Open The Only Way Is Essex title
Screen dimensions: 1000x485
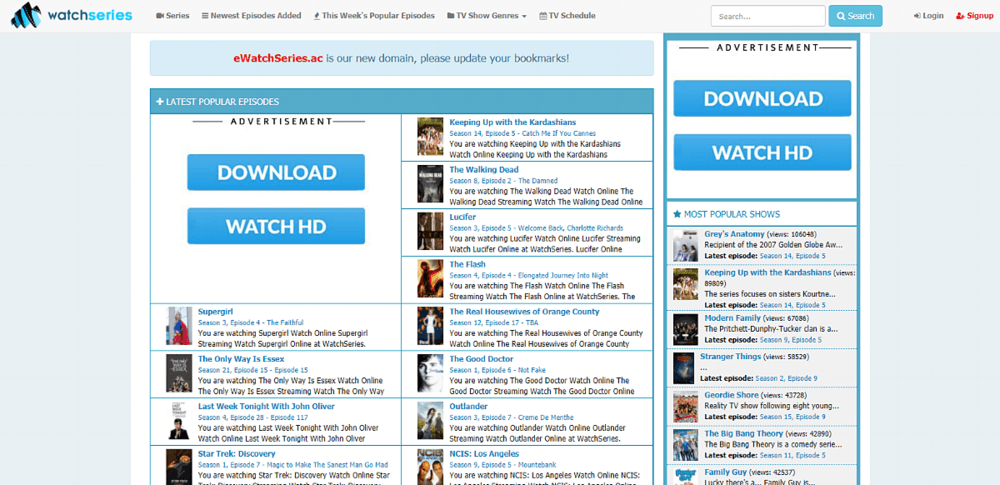click(x=241, y=359)
